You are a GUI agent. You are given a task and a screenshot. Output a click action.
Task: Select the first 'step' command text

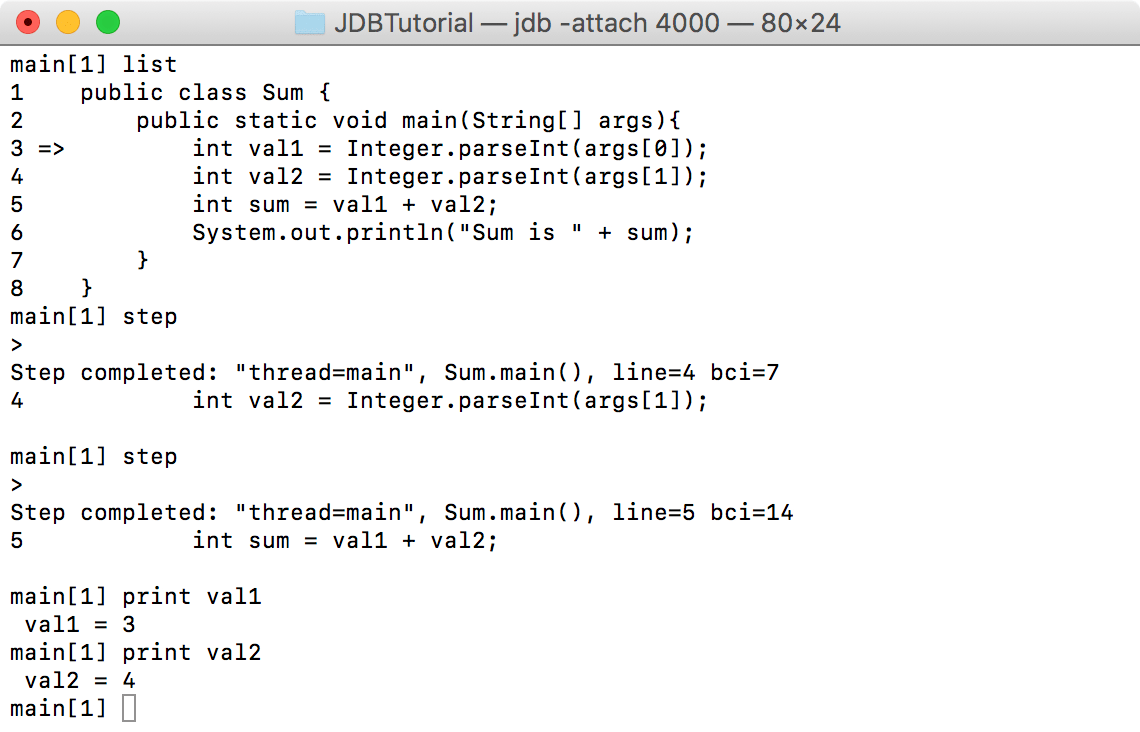(152, 316)
